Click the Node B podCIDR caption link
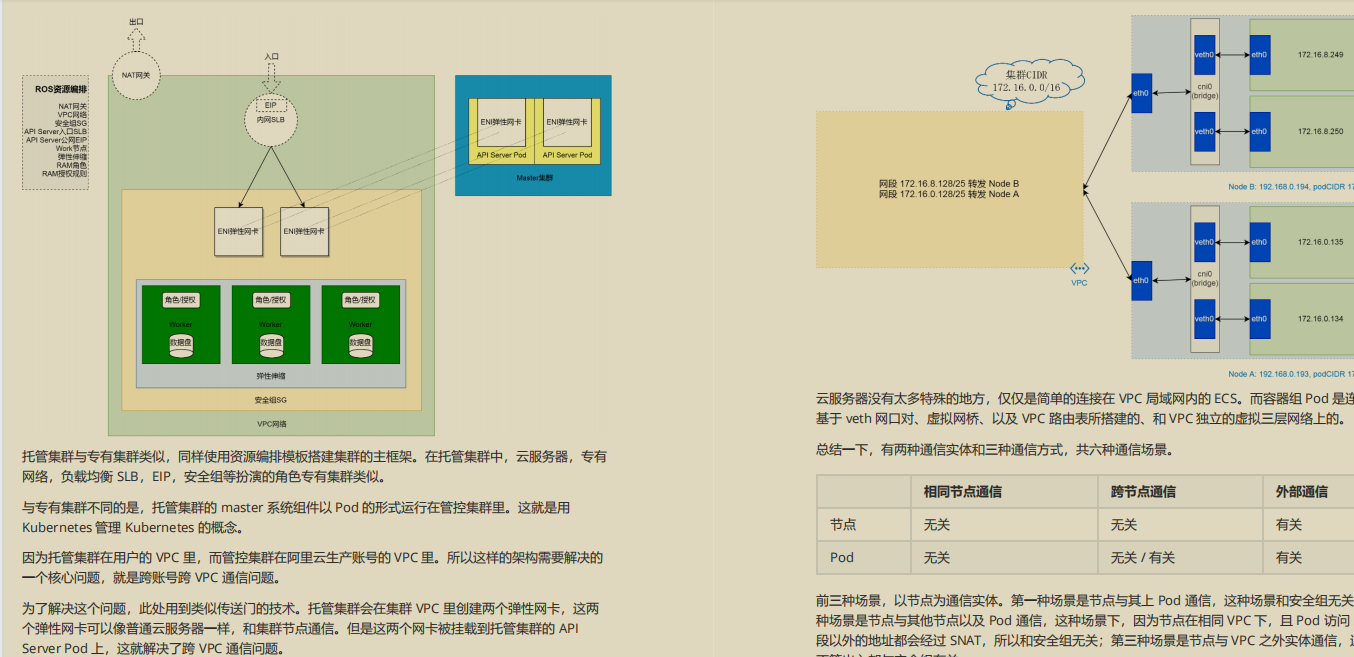Image resolution: width=1354 pixels, height=657 pixels. [1290, 187]
